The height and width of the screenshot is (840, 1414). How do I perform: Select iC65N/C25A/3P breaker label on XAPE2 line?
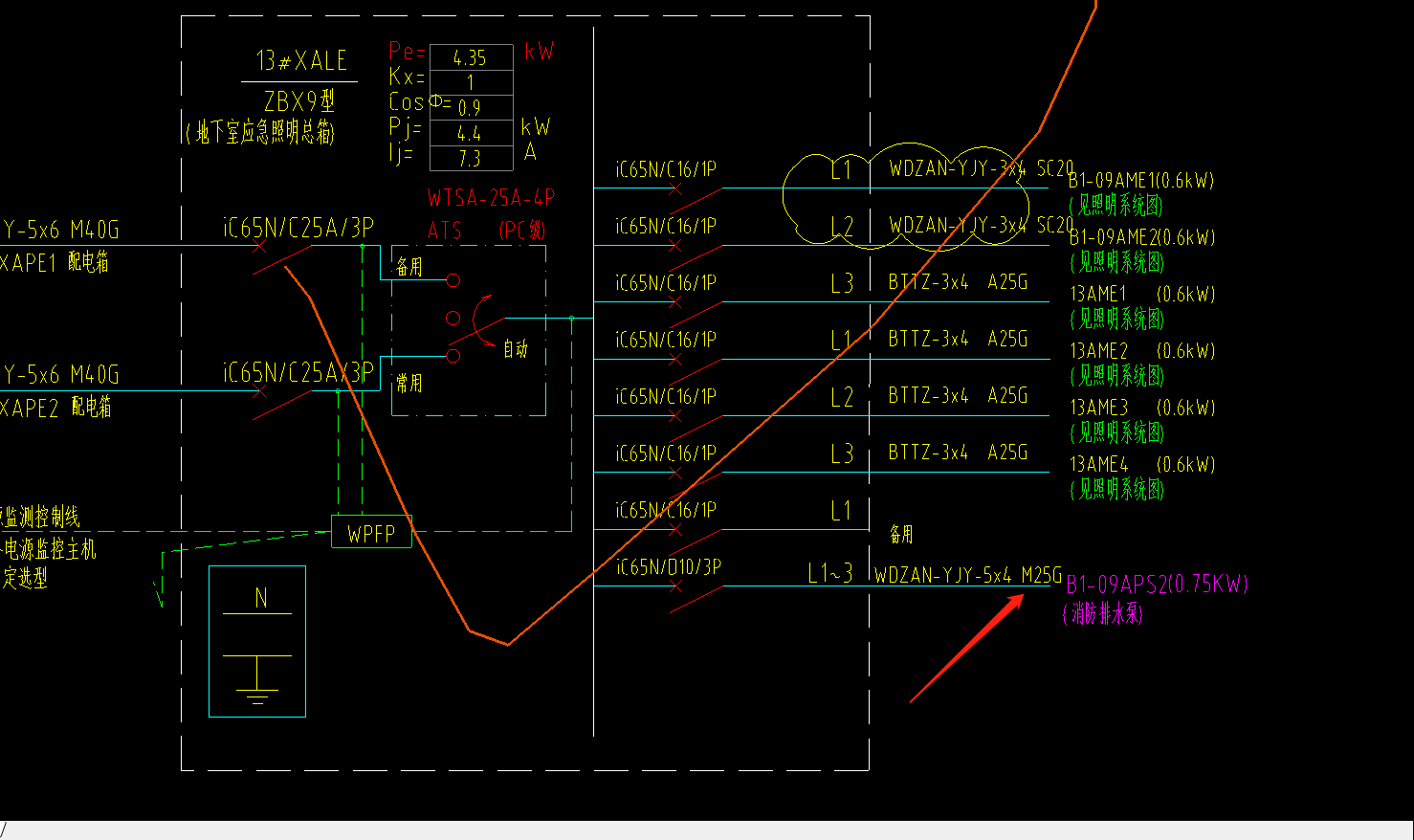coord(298,372)
